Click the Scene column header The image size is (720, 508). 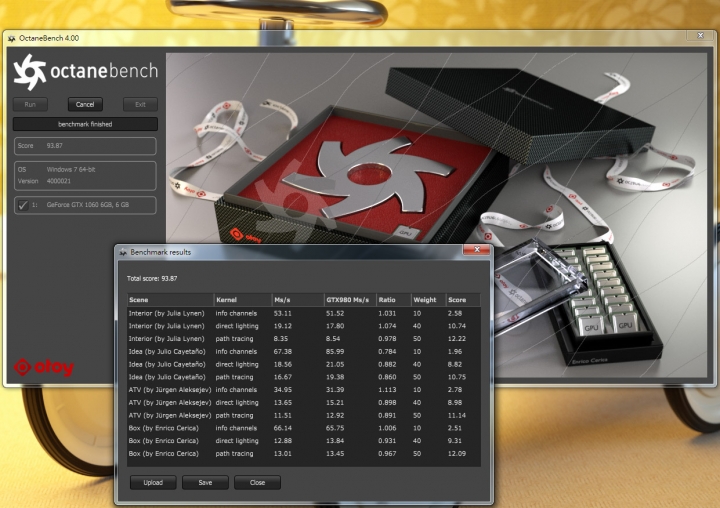(170, 299)
